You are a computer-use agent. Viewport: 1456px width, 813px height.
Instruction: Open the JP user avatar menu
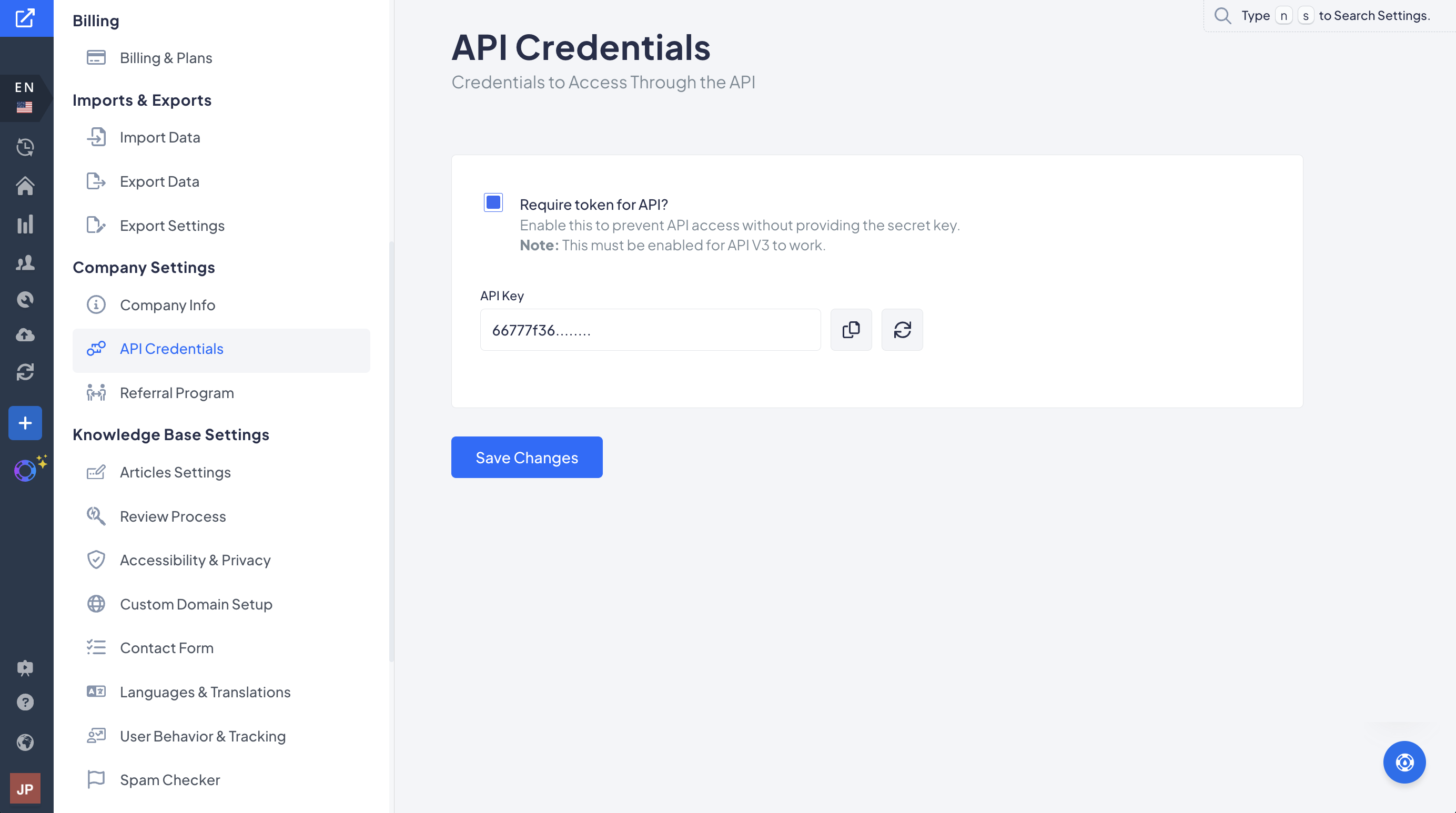pos(25,789)
